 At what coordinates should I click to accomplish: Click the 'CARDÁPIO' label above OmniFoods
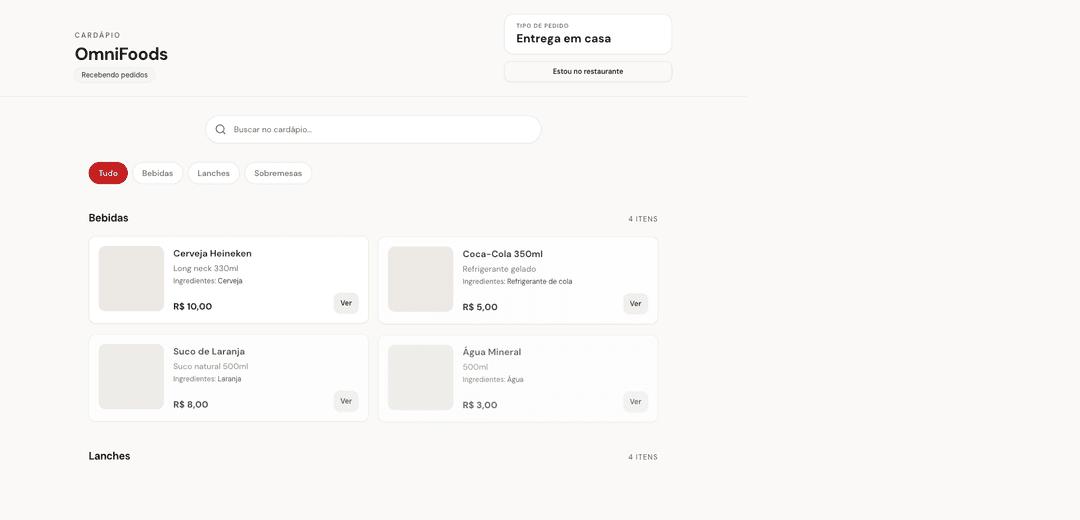pos(98,35)
